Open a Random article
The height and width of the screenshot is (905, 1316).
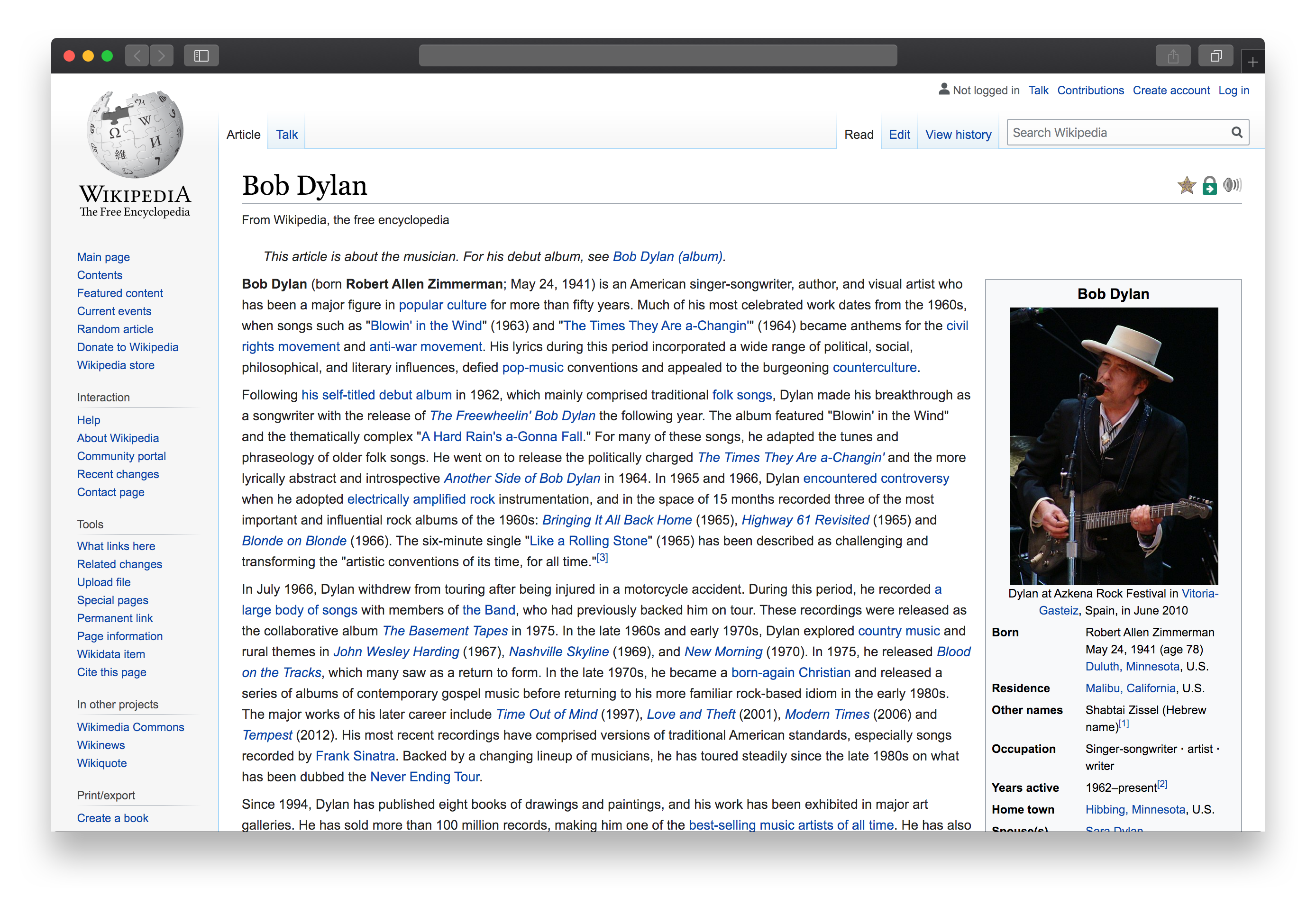pyautogui.click(x=115, y=329)
